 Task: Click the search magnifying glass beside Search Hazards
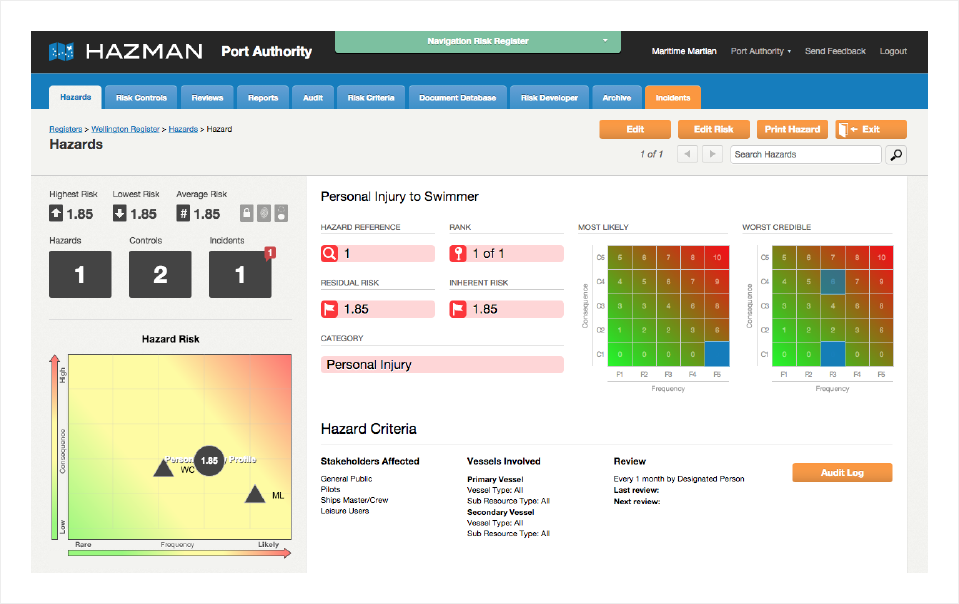click(x=895, y=154)
